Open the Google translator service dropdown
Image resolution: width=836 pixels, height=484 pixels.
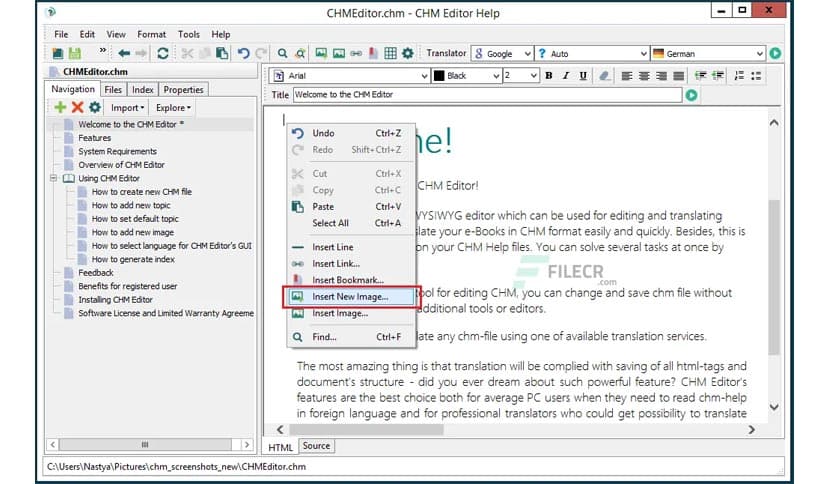(502, 53)
